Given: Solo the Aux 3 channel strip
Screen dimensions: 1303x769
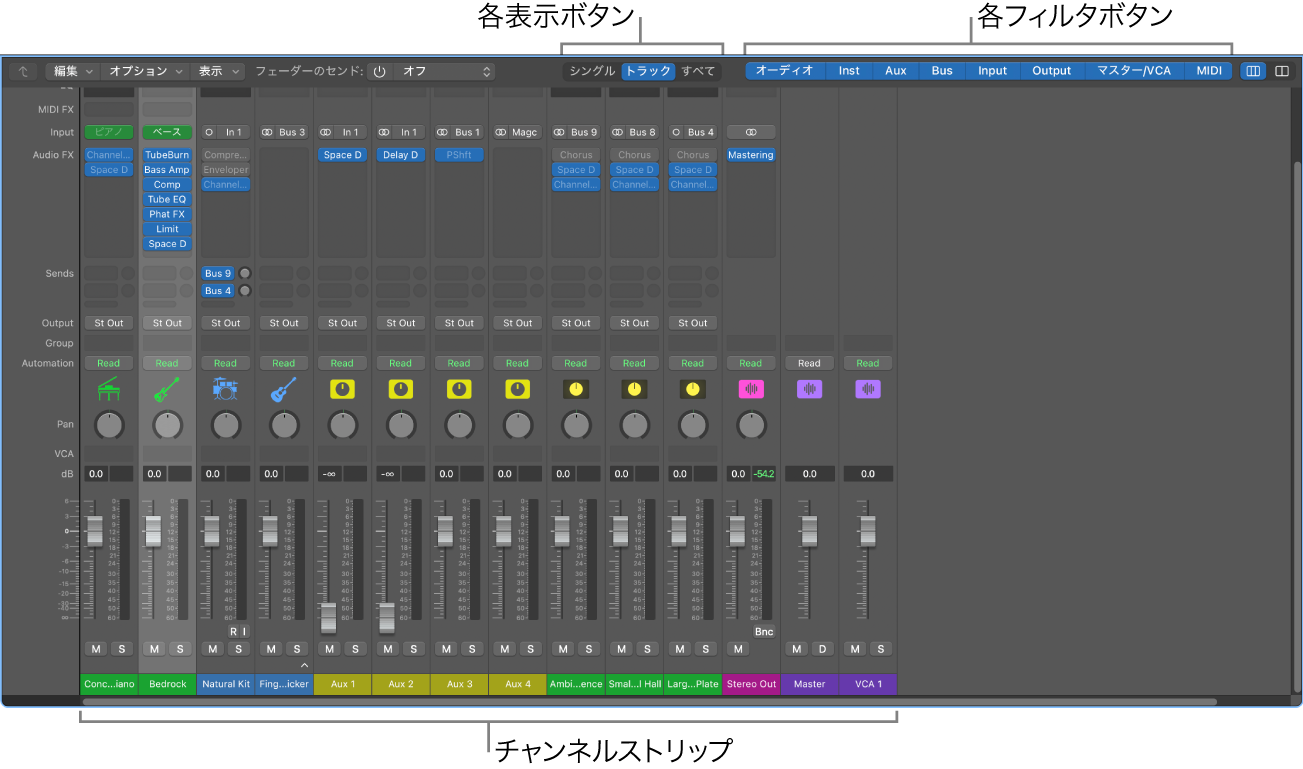Looking at the screenshot, I should [x=472, y=649].
